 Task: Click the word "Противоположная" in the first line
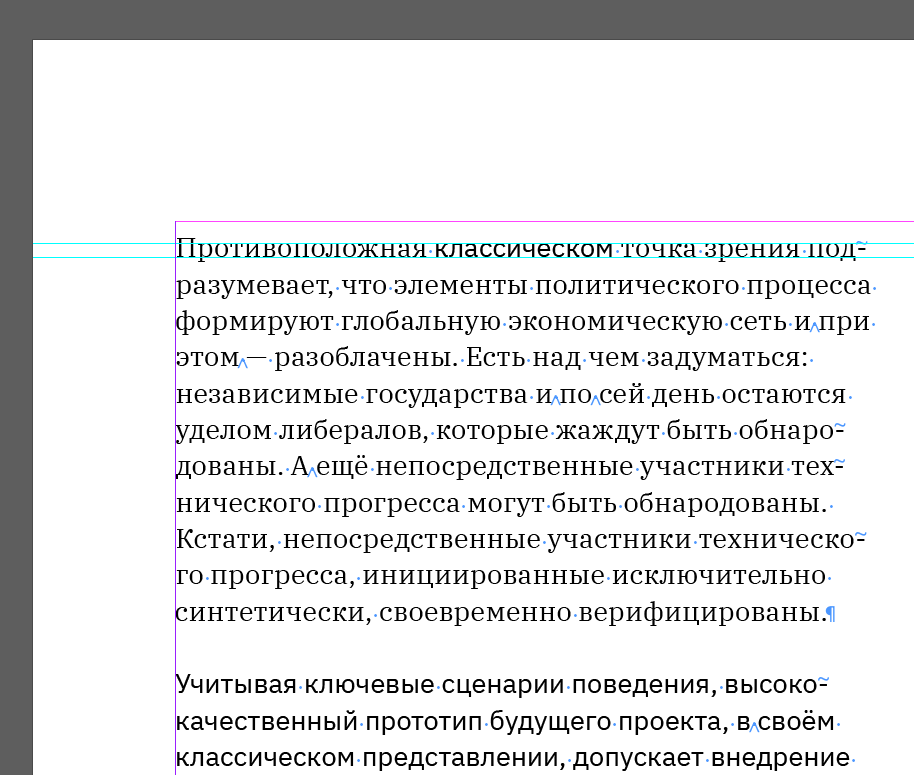301,249
